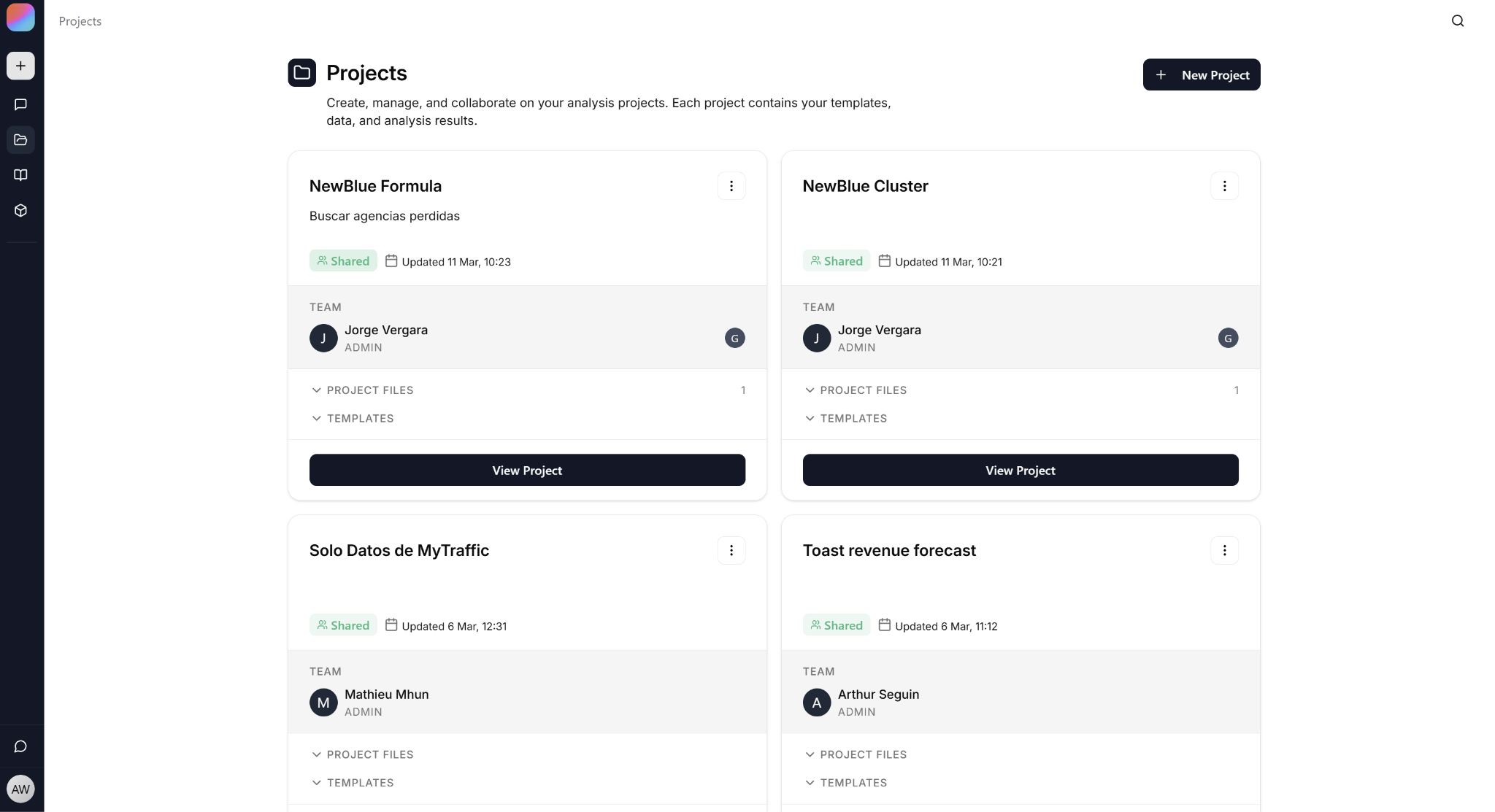Click Jorge Vergara's avatar in NewBlue Formula
This screenshot has width=1495, height=812.
323,338
